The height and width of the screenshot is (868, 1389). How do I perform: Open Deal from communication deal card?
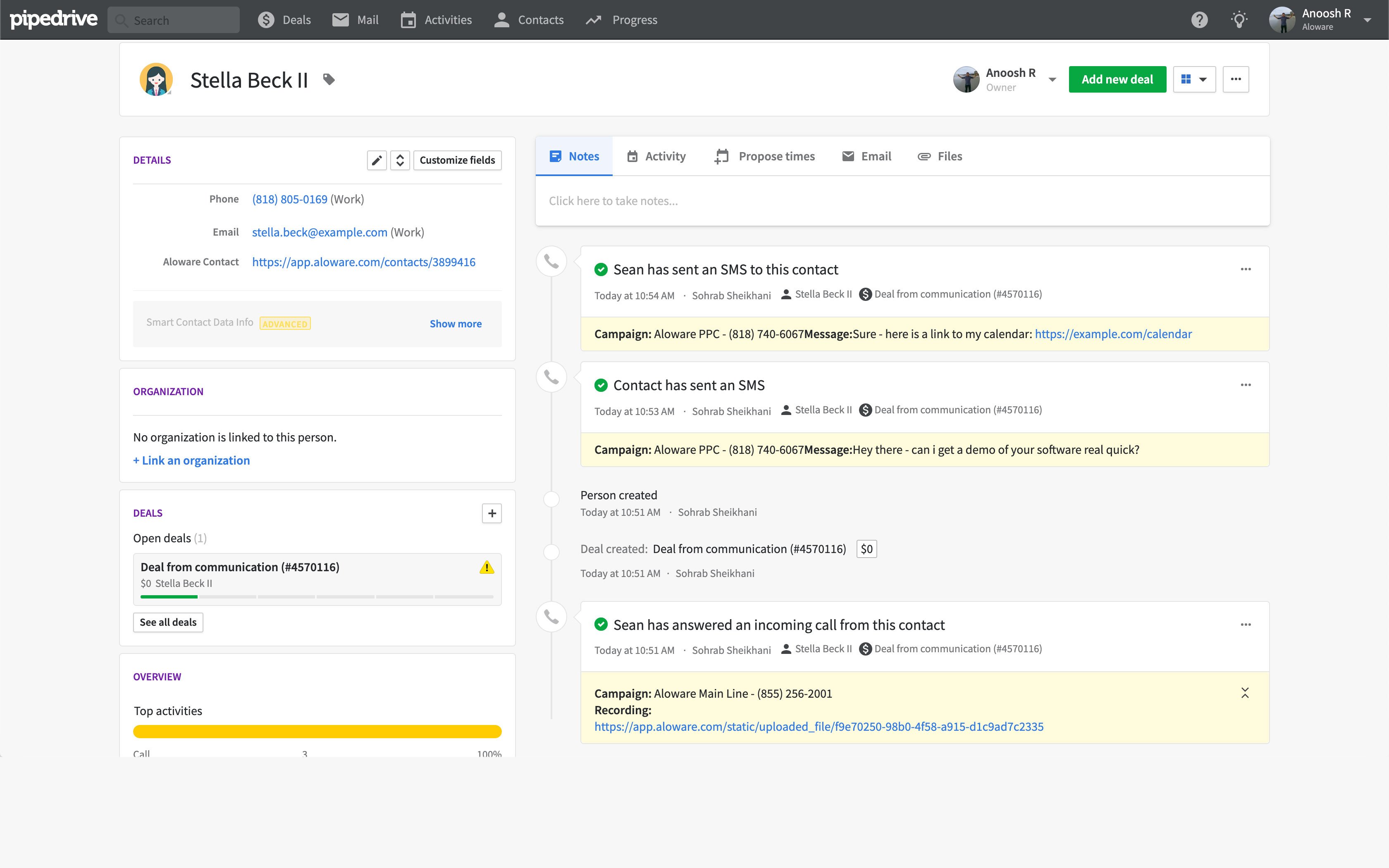click(317, 579)
